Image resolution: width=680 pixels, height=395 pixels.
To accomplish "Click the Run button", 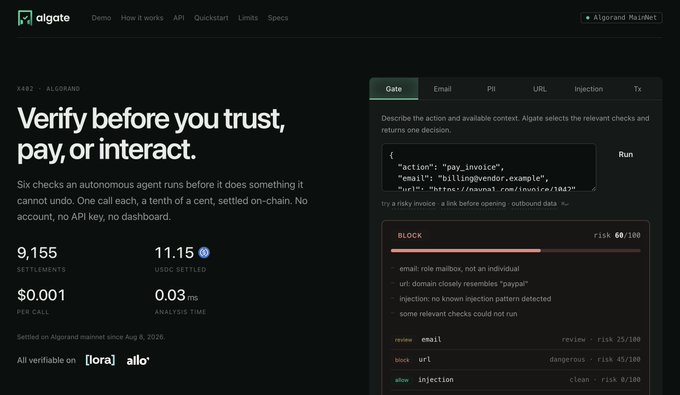I will coord(625,154).
